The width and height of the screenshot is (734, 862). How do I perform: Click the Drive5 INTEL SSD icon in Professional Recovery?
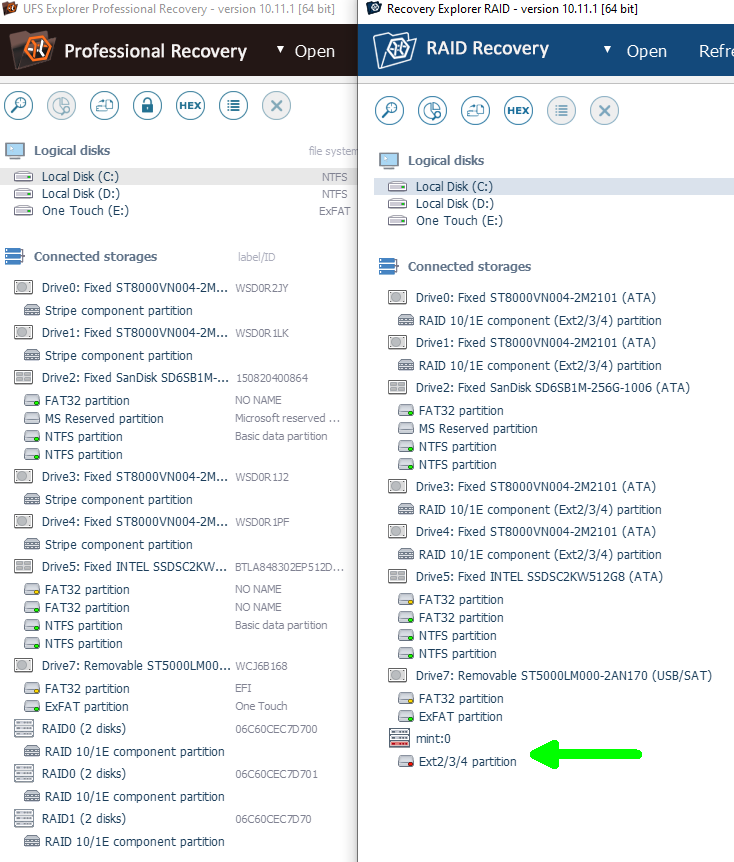pyautogui.click(x=23, y=566)
